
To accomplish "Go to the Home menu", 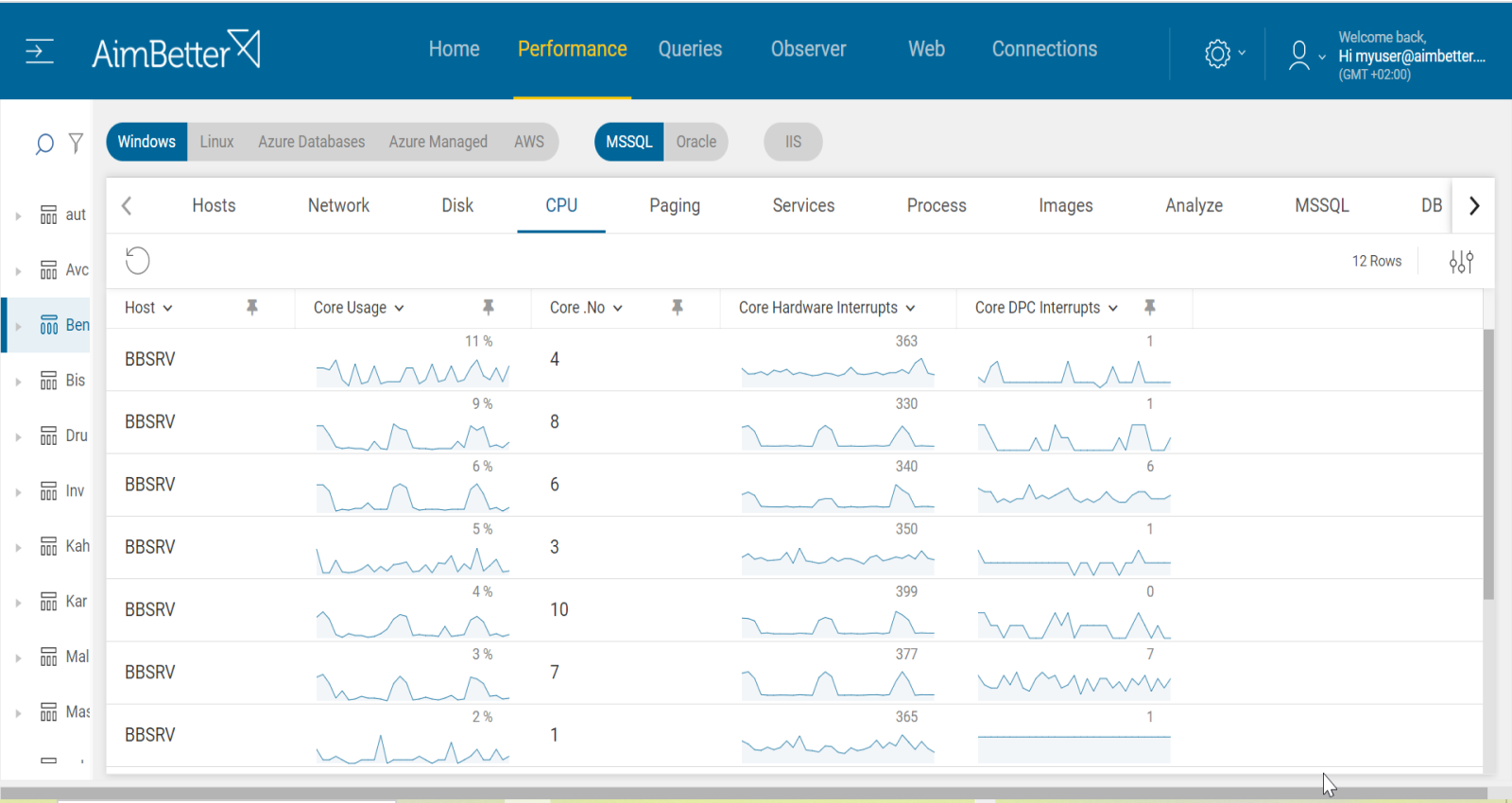I will point(454,49).
